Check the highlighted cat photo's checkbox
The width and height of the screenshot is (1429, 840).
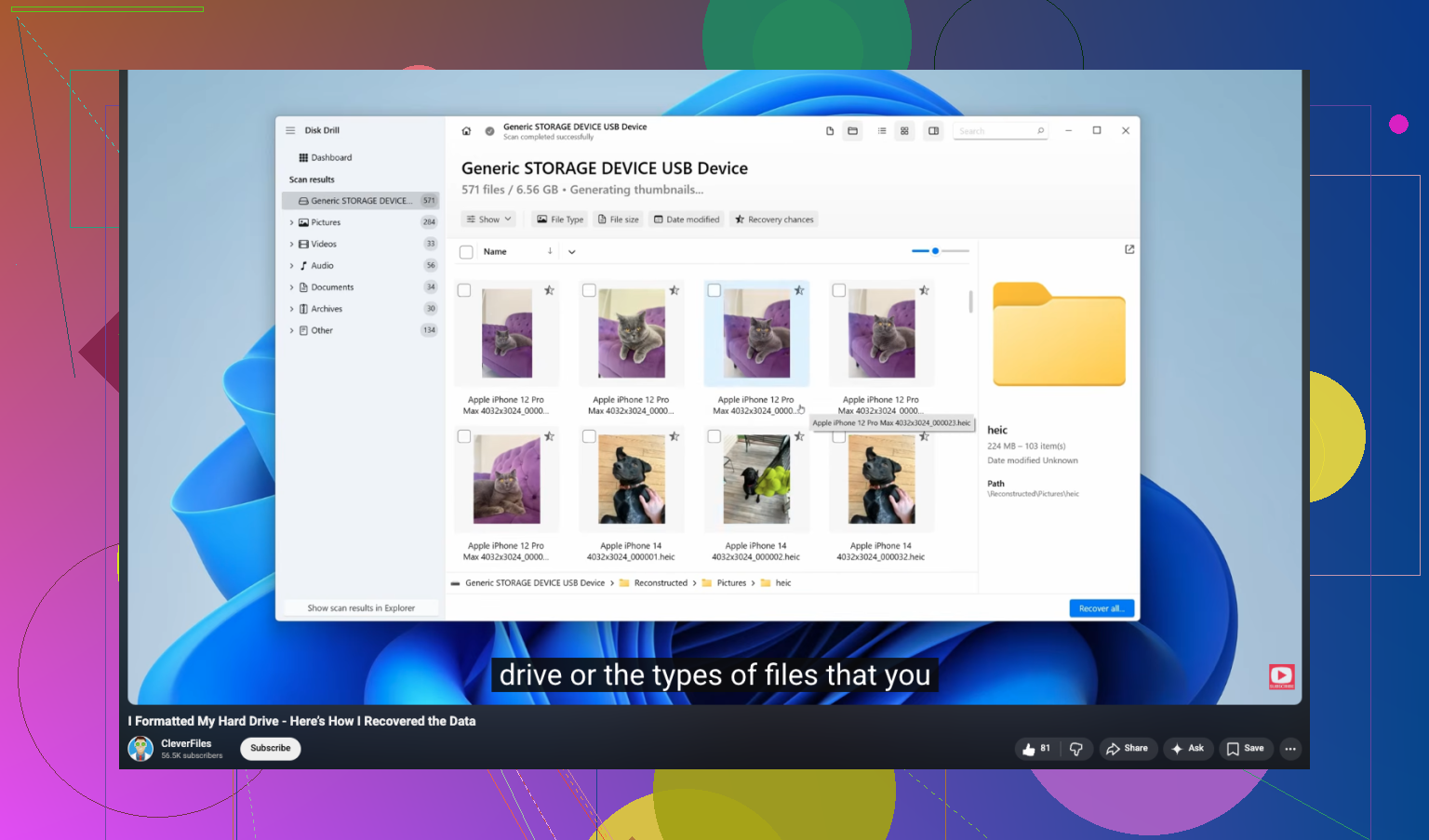pos(714,290)
